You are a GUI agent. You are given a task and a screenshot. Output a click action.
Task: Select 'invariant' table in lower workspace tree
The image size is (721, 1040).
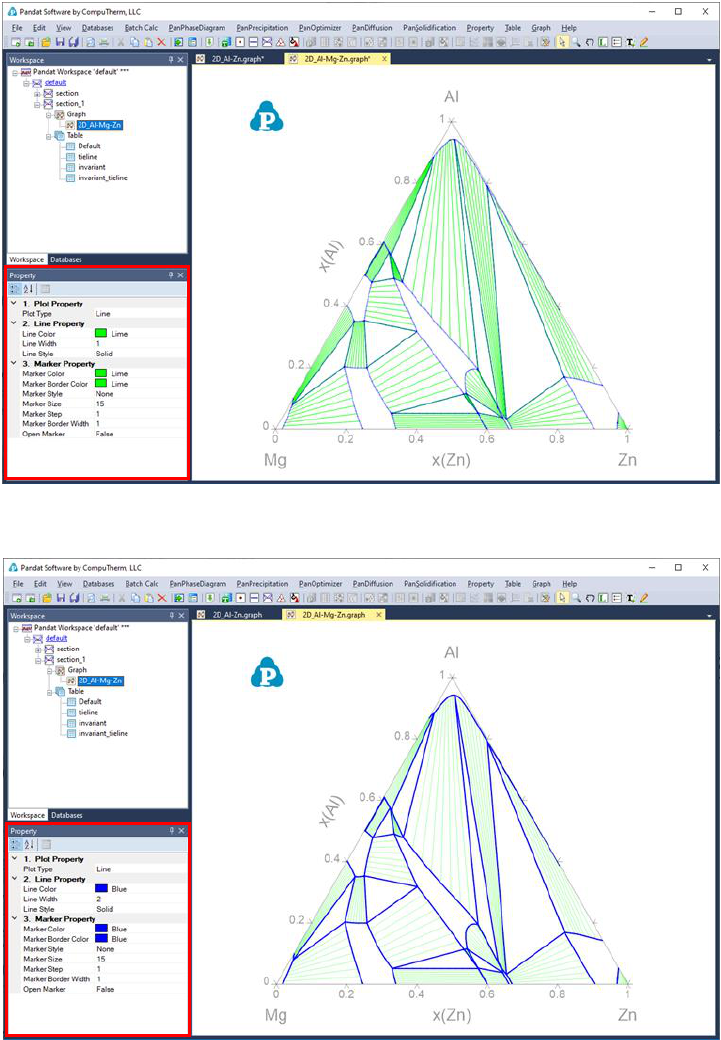pyautogui.click(x=92, y=722)
